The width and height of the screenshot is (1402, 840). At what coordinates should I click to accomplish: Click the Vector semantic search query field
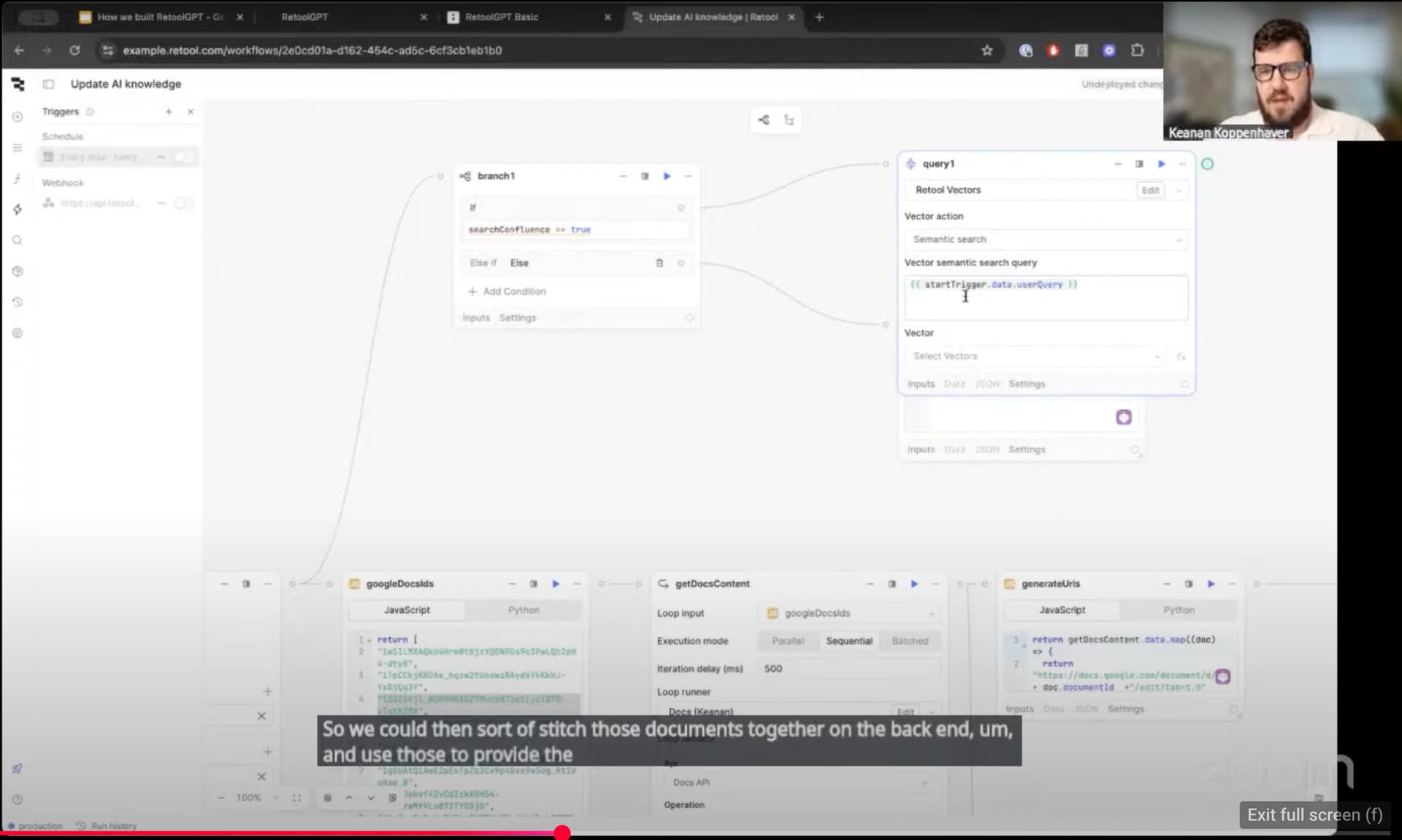coord(1046,298)
